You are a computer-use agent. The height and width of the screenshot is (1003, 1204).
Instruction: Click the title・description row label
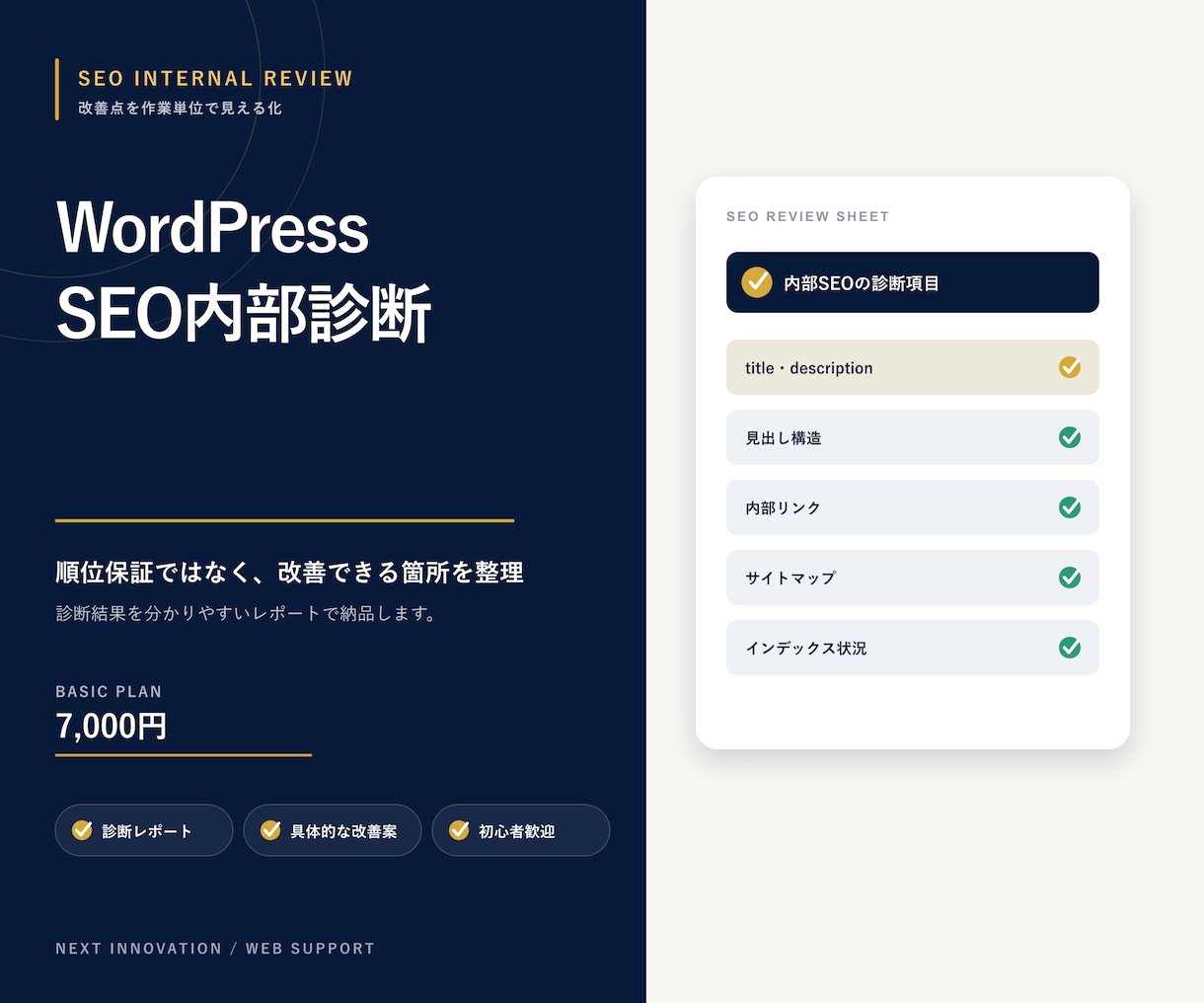(809, 368)
